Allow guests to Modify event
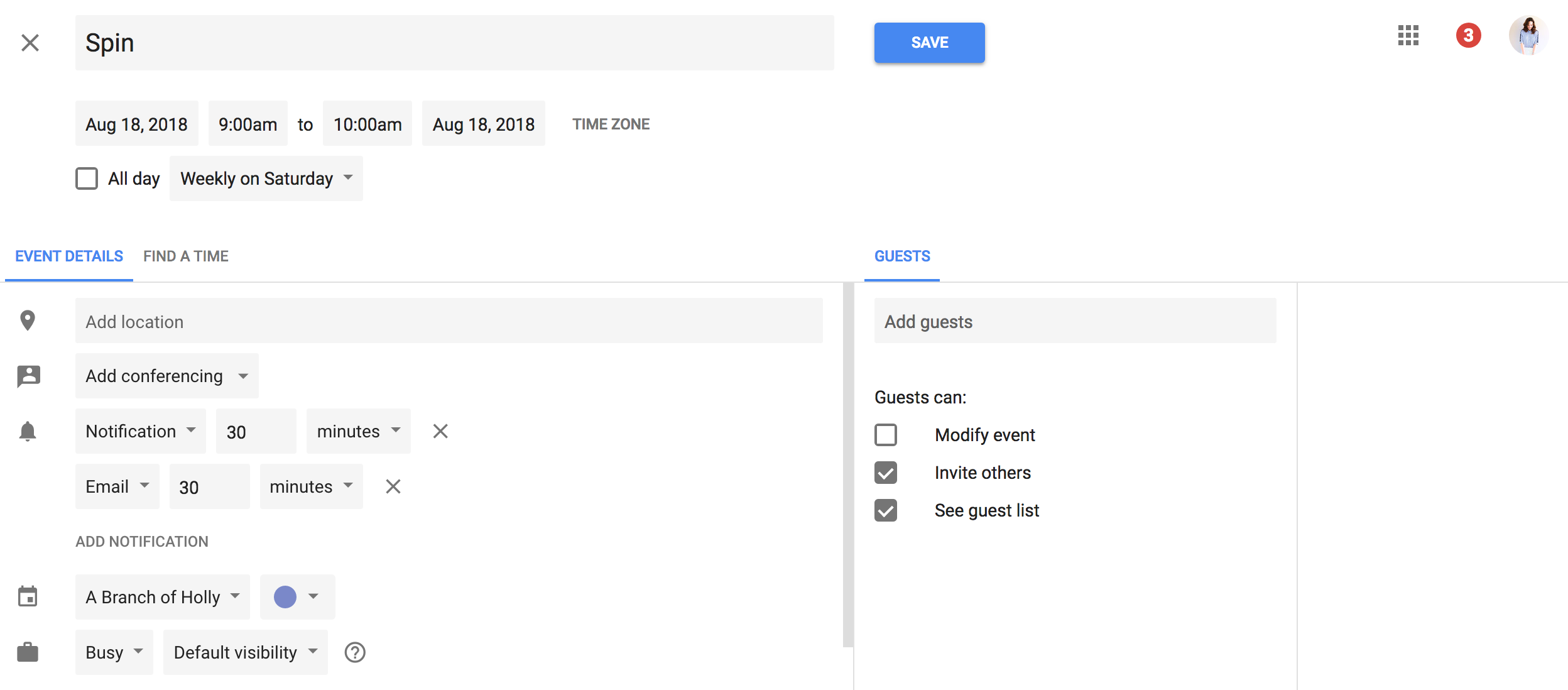 click(x=886, y=435)
